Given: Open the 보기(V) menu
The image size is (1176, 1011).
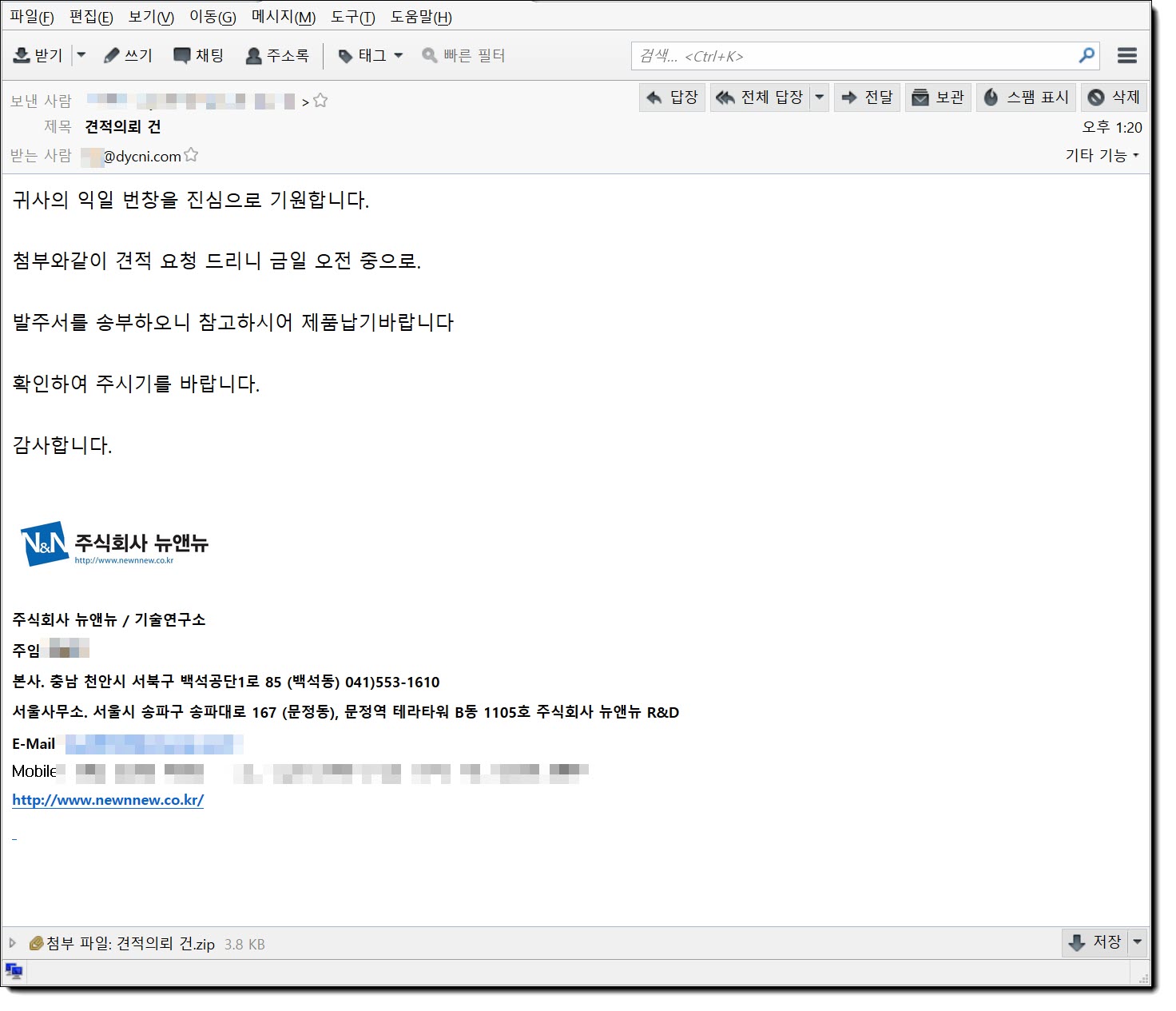Looking at the screenshot, I should coord(151,17).
